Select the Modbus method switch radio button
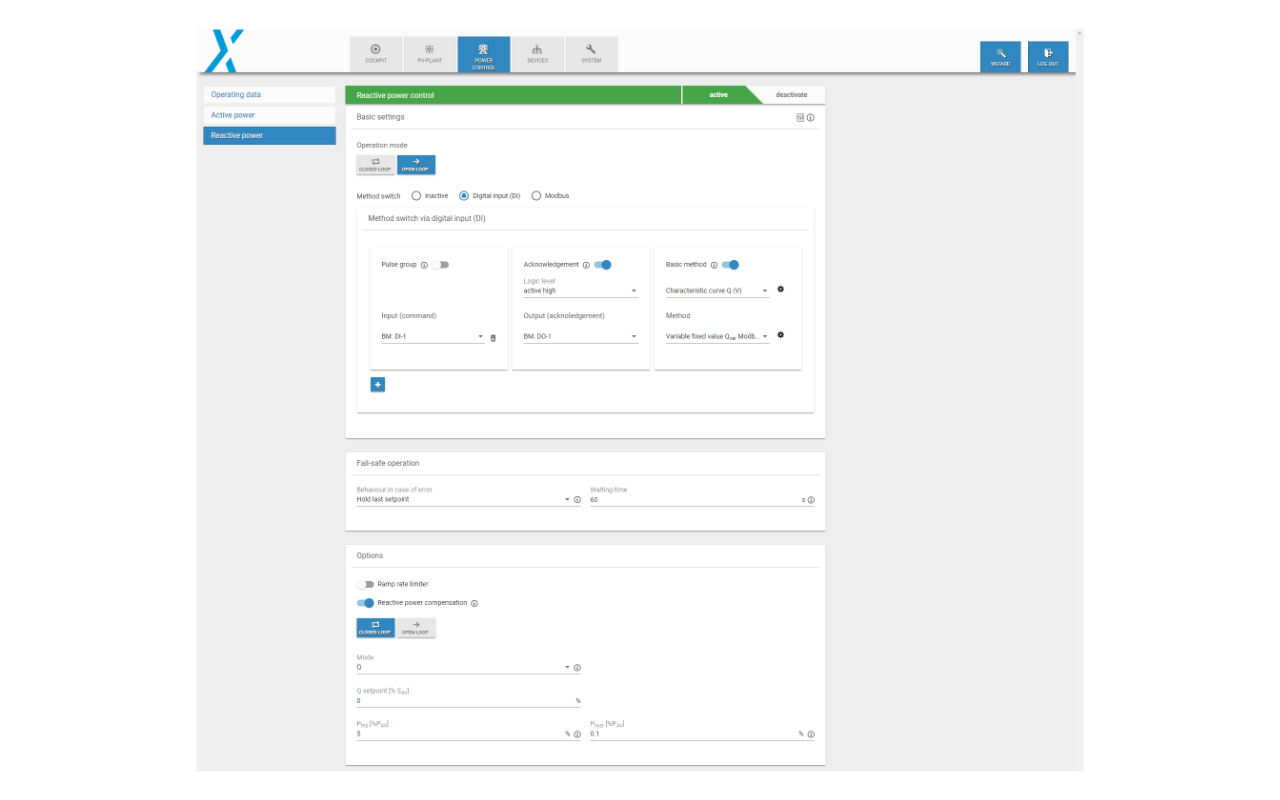 coord(537,196)
